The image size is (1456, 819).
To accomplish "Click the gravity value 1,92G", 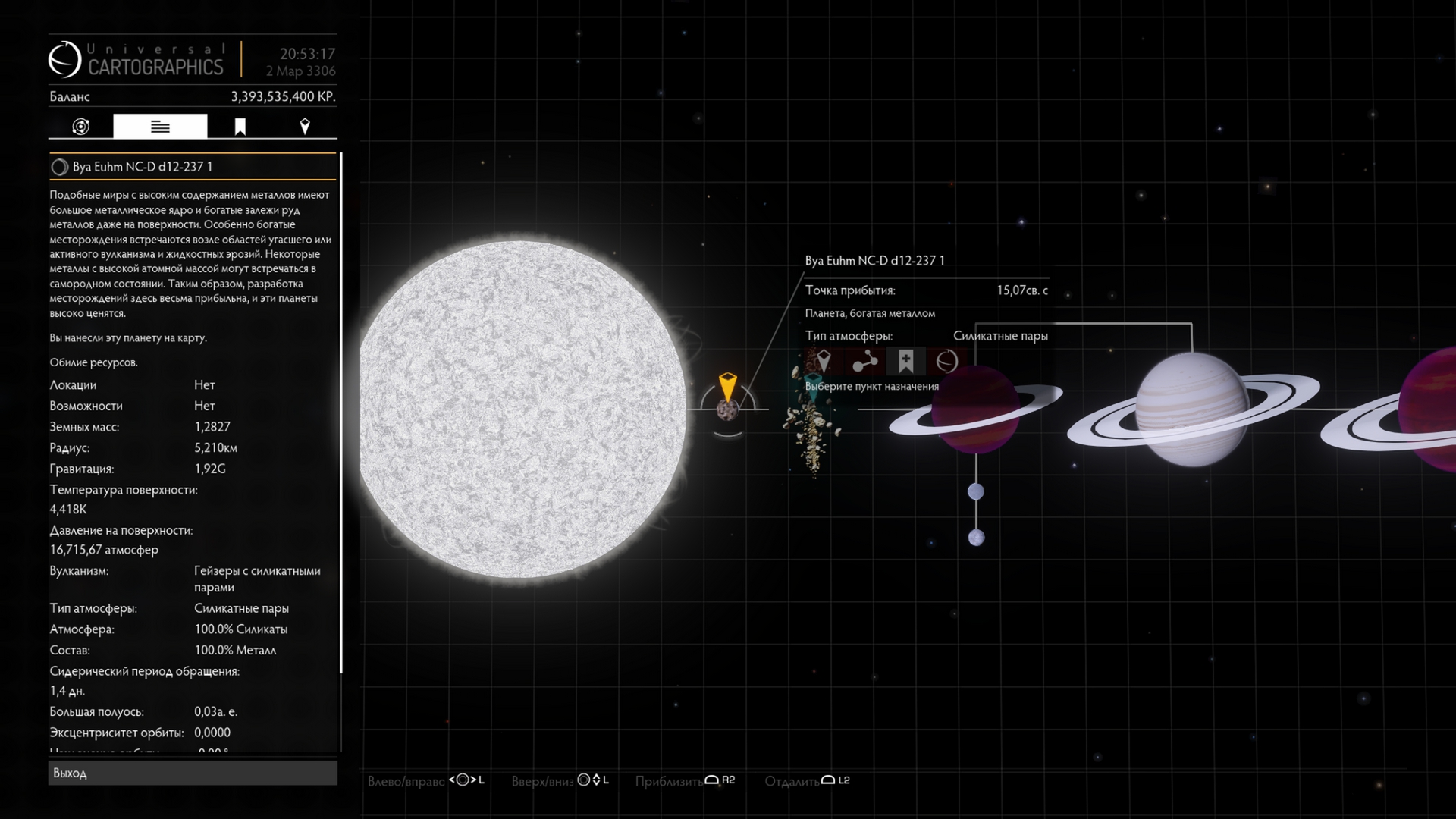I will [210, 469].
